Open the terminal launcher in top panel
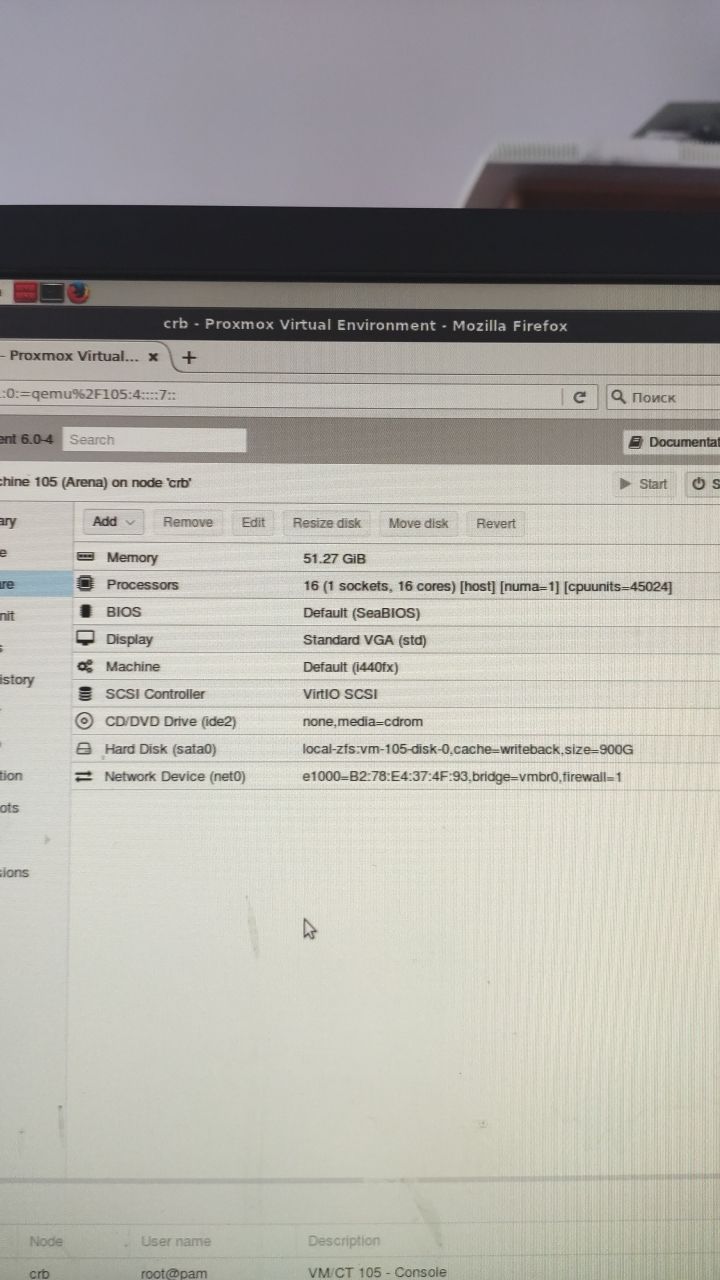This screenshot has height=1280, width=720. click(x=52, y=293)
